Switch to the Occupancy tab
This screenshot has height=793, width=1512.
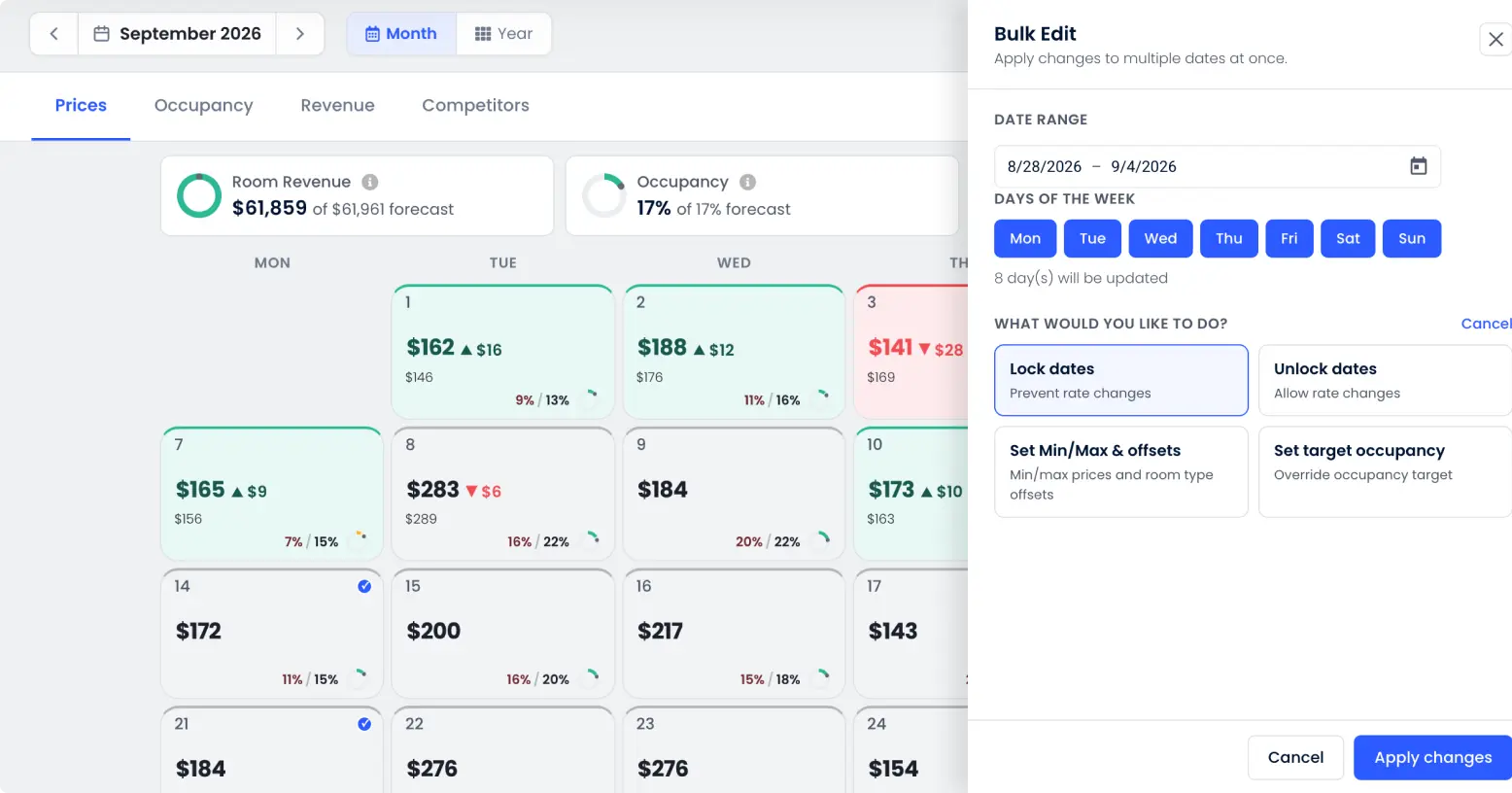204,105
